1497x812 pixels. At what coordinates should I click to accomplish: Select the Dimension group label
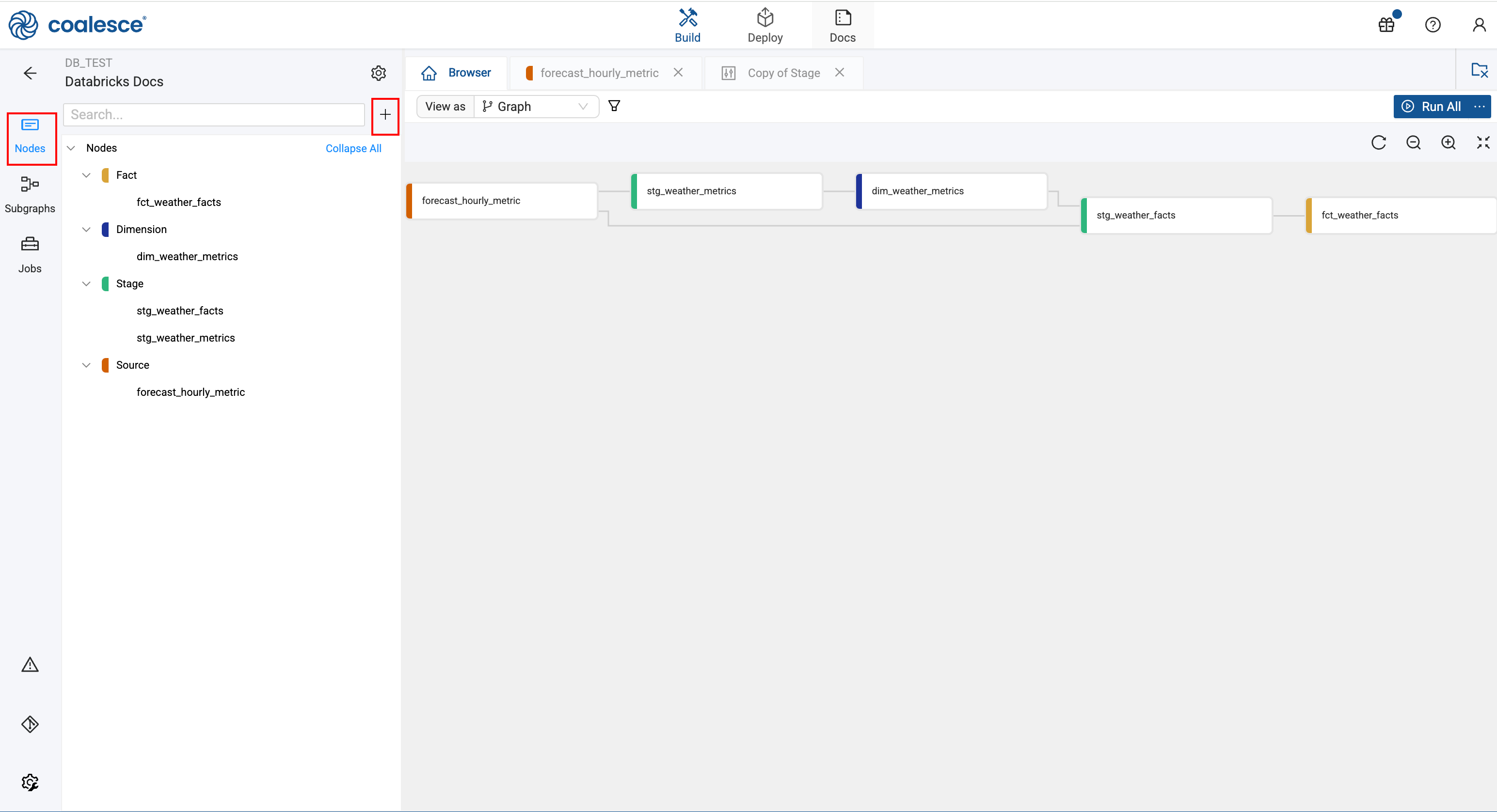pyautogui.click(x=141, y=230)
